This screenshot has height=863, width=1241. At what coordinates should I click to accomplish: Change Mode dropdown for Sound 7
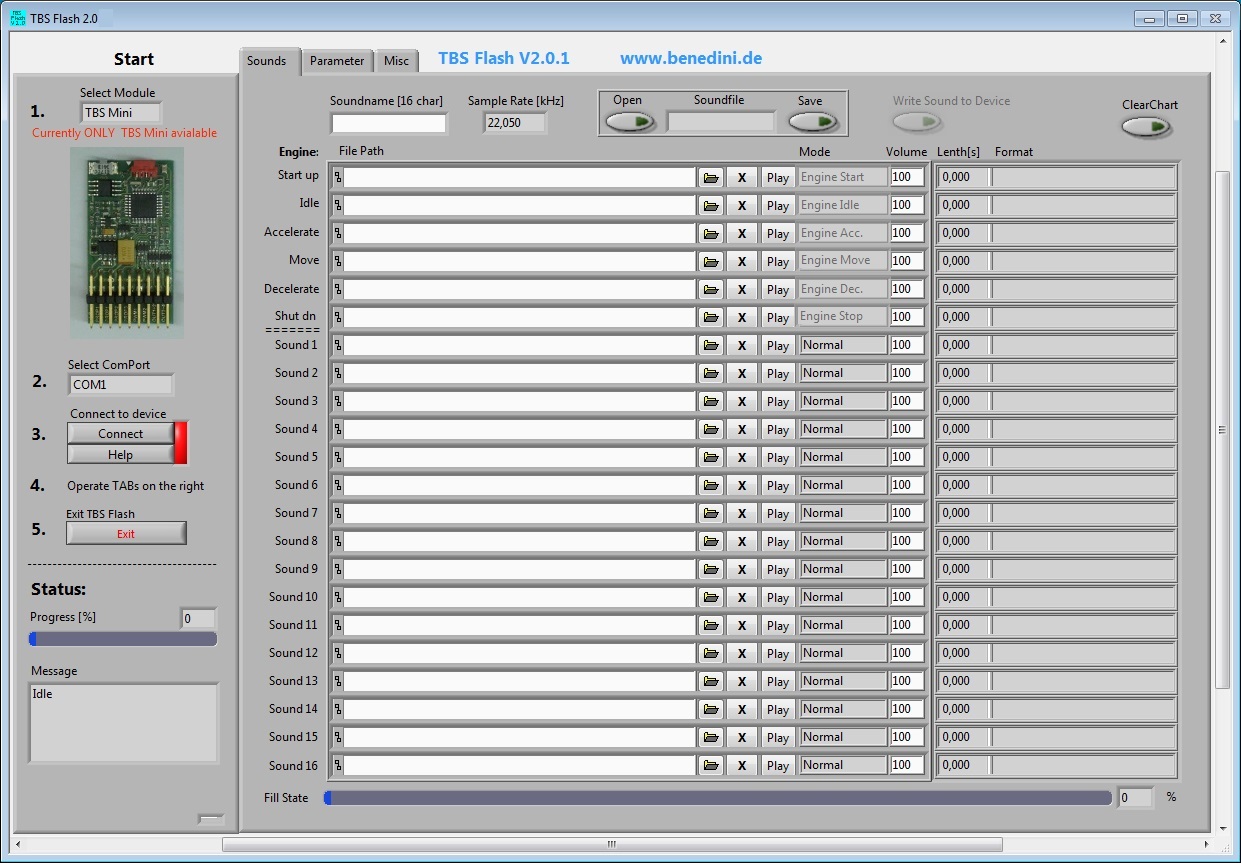[x=843, y=513]
